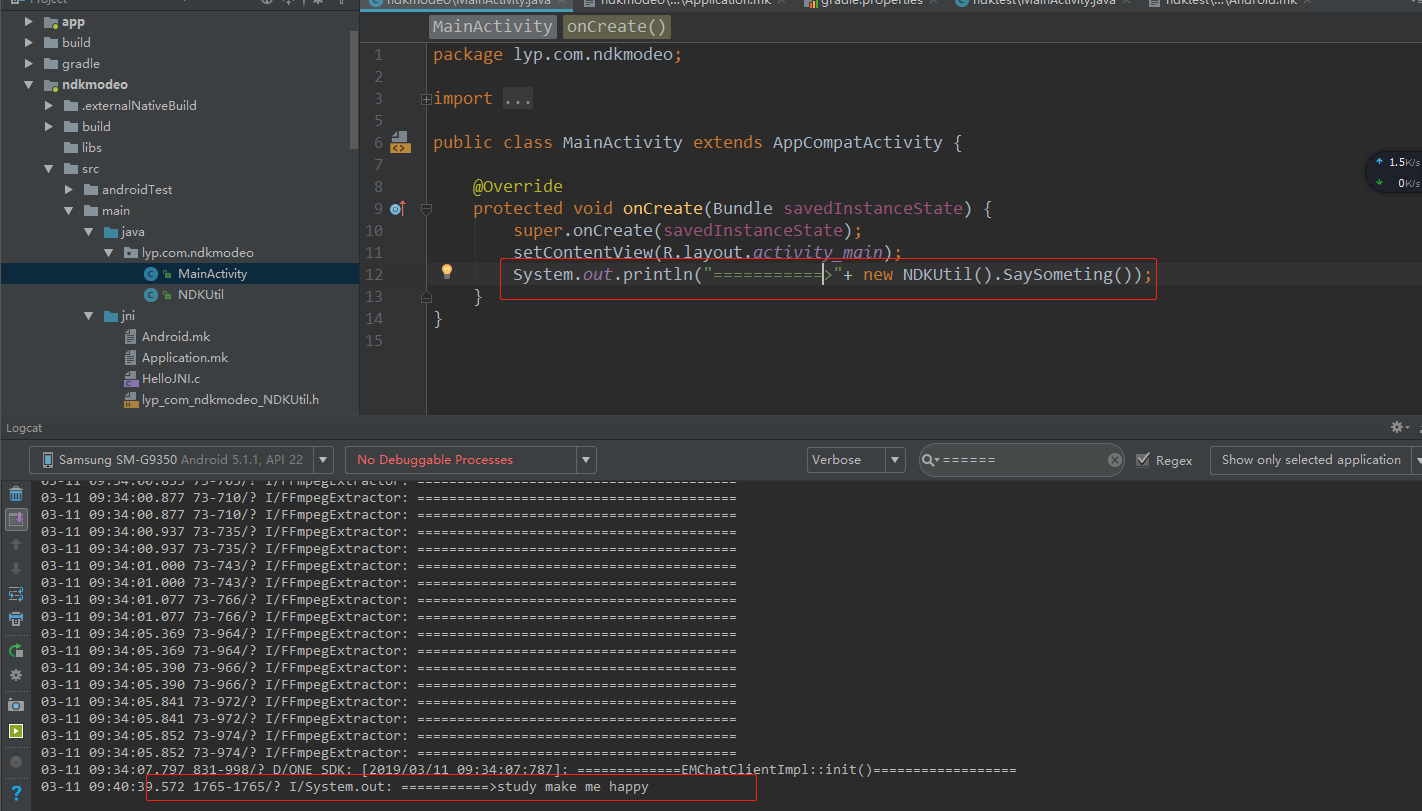Expand the .externalNativeBuild folder
1422x811 pixels.
[49, 105]
